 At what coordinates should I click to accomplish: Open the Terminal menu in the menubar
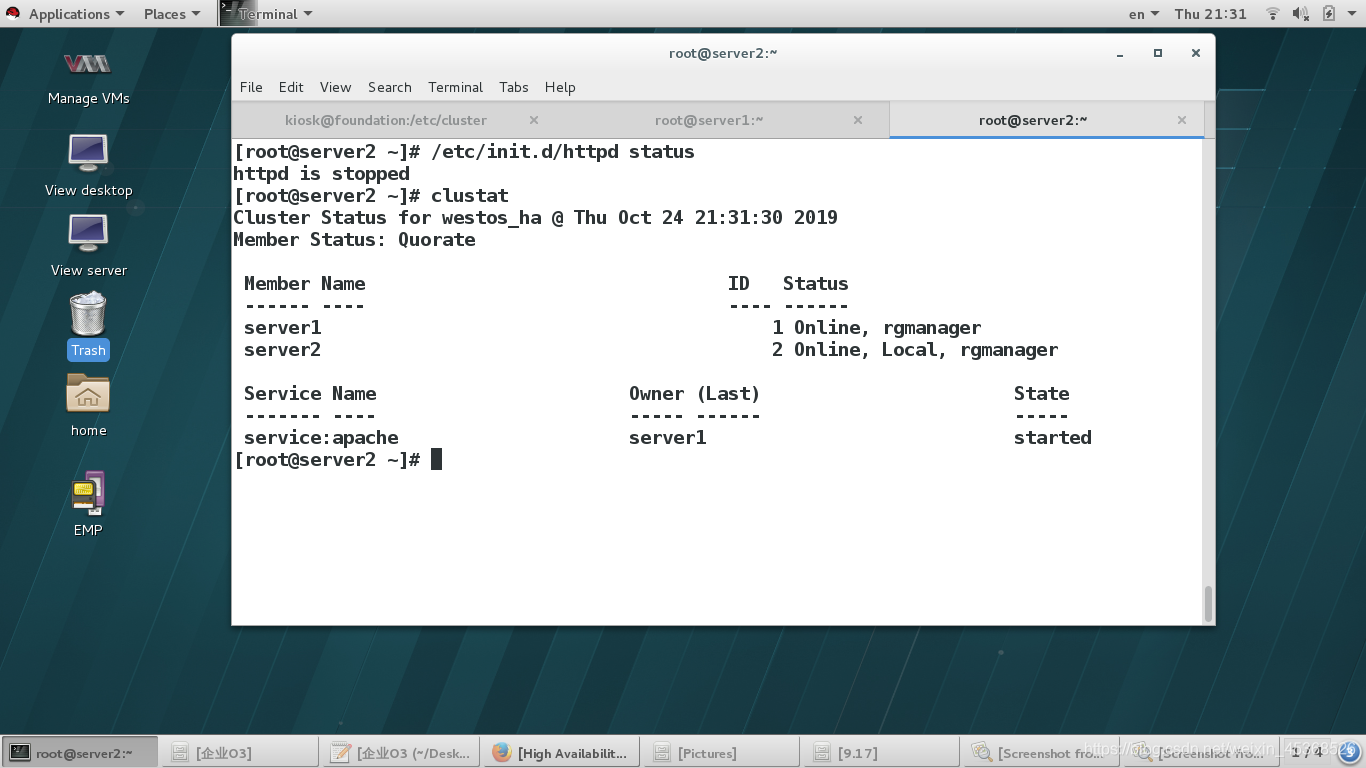tap(455, 87)
